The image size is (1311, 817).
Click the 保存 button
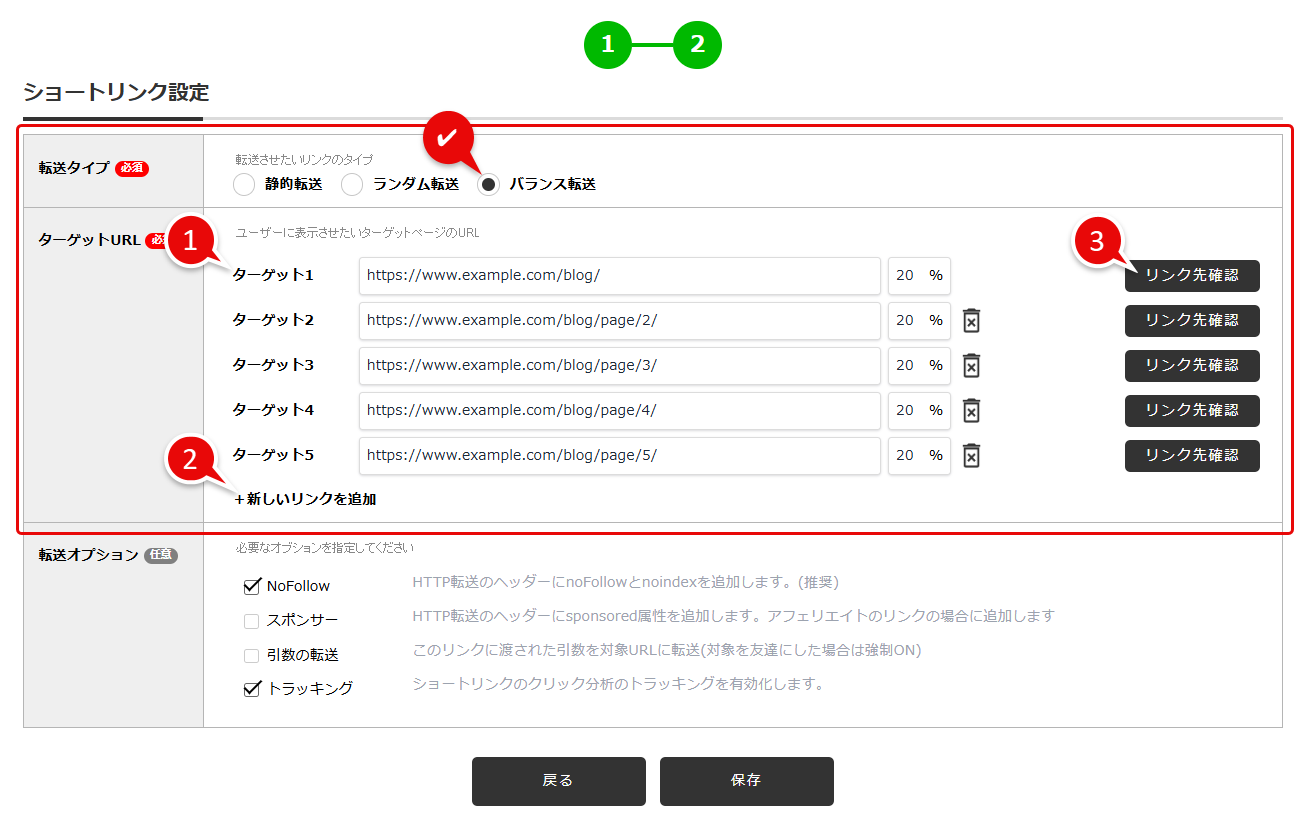pos(746,782)
